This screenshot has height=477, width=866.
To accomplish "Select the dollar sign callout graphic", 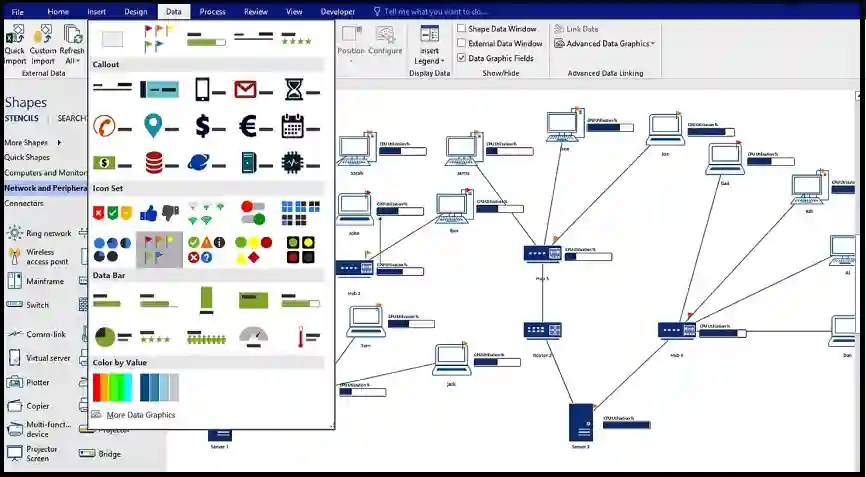I will pos(210,126).
